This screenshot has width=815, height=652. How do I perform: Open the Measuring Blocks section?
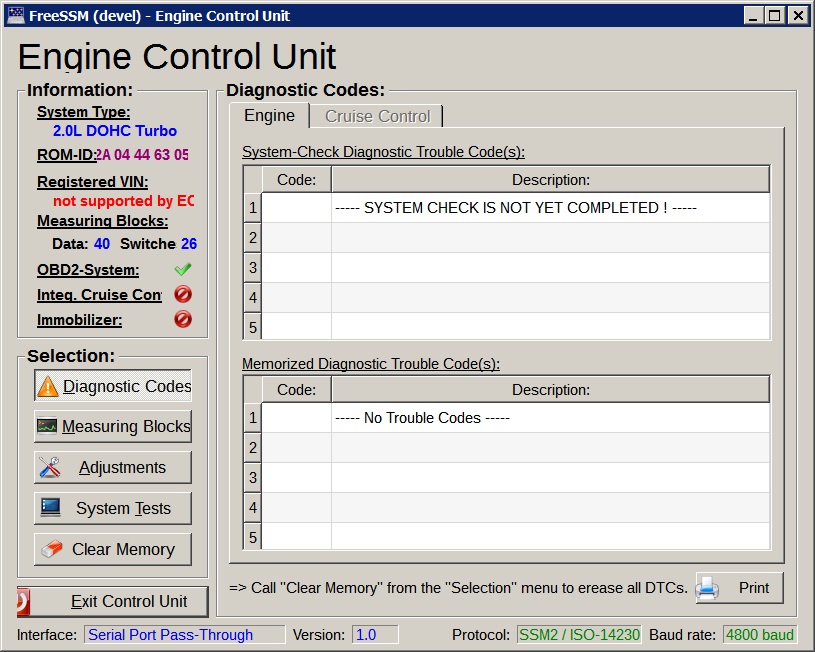pyautogui.click(x=113, y=427)
